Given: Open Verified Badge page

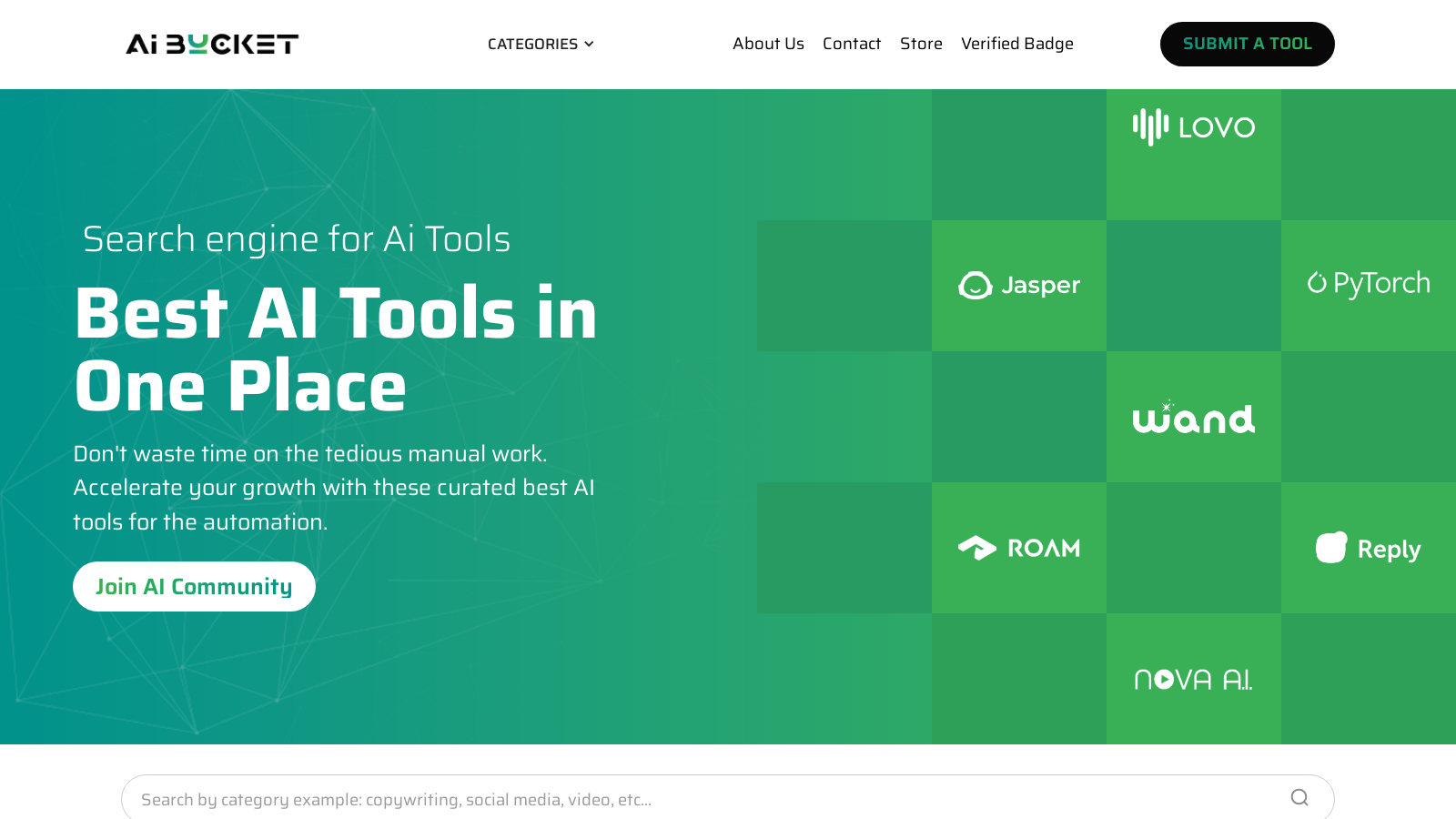Looking at the screenshot, I should click(x=1017, y=44).
